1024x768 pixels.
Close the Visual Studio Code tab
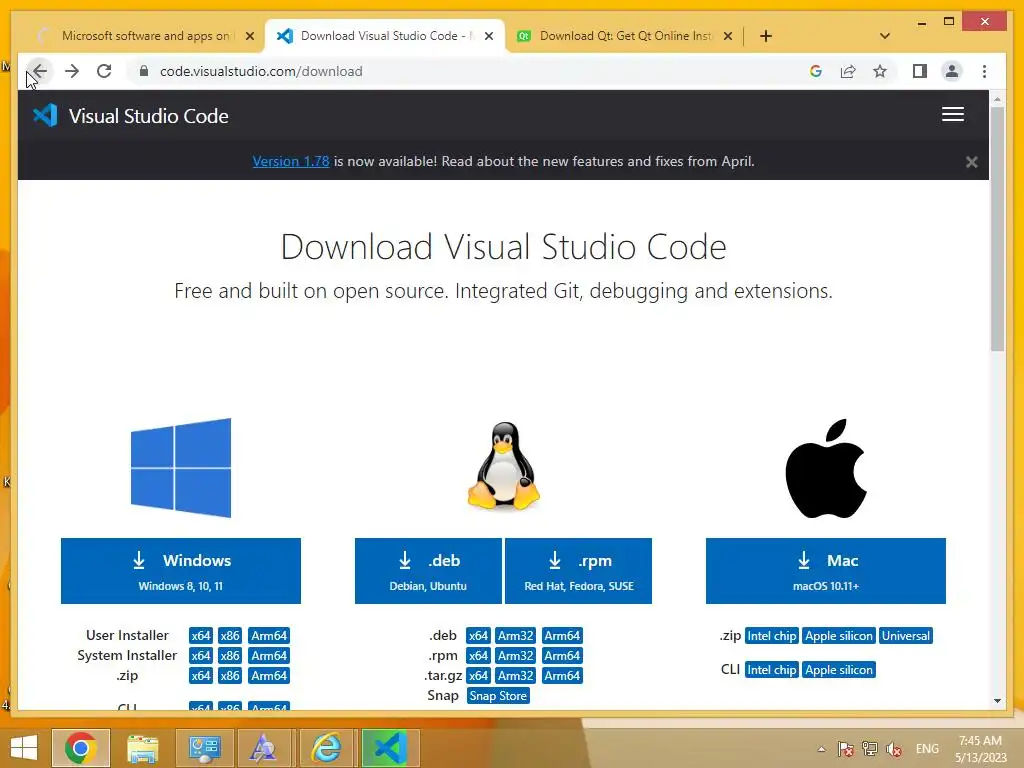coord(488,36)
